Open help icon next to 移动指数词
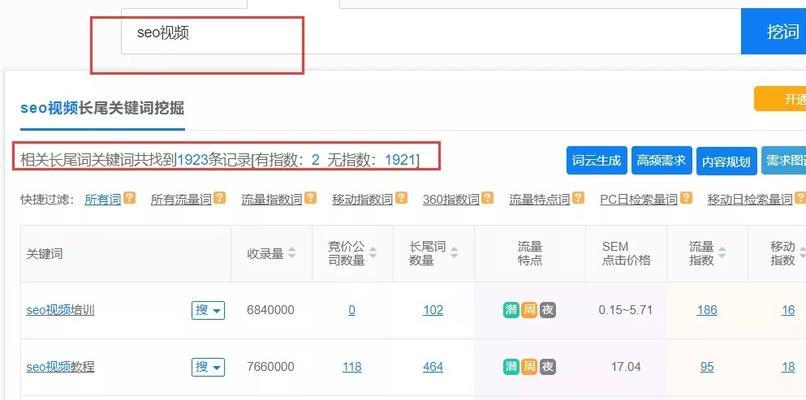Image resolution: width=806 pixels, height=400 pixels. [x=401, y=198]
